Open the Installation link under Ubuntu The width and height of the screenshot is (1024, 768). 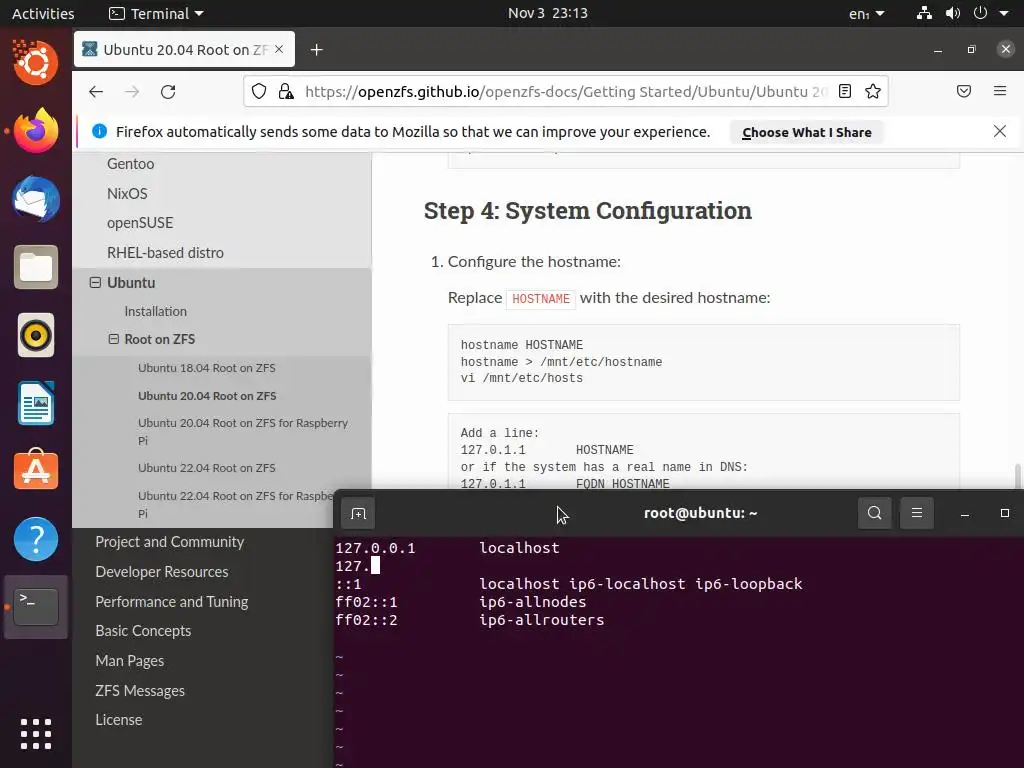pos(155,312)
